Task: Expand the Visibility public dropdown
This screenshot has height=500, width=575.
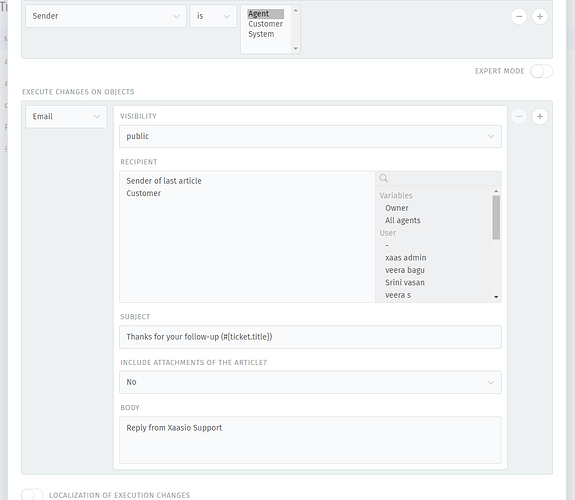Action: pyautogui.click(x=310, y=136)
